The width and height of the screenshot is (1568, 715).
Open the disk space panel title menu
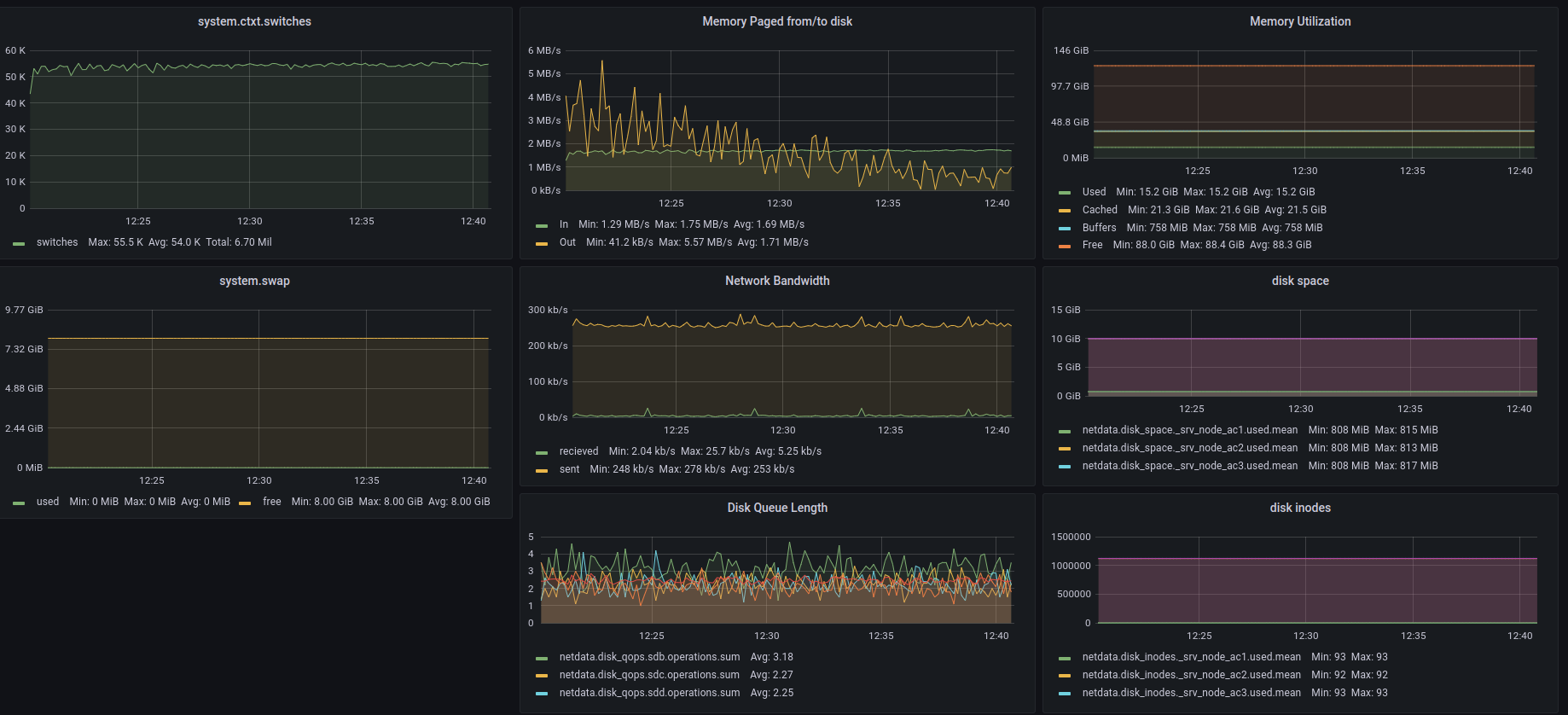click(x=1299, y=281)
